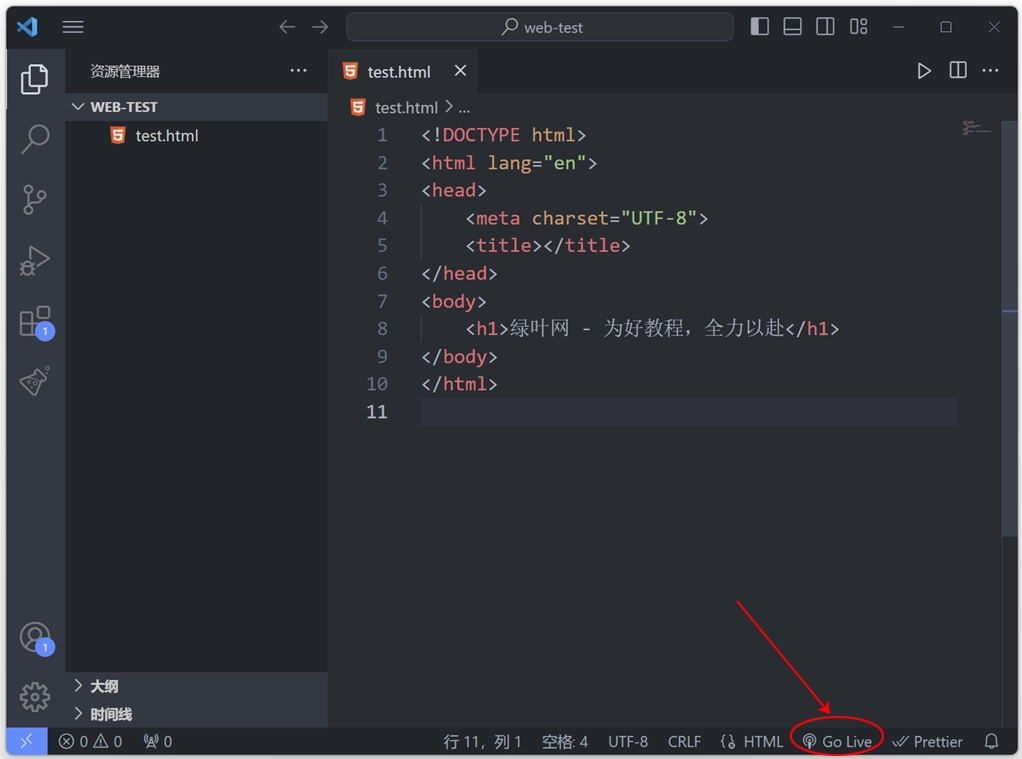Open the Extensions view

coord(34,321)
